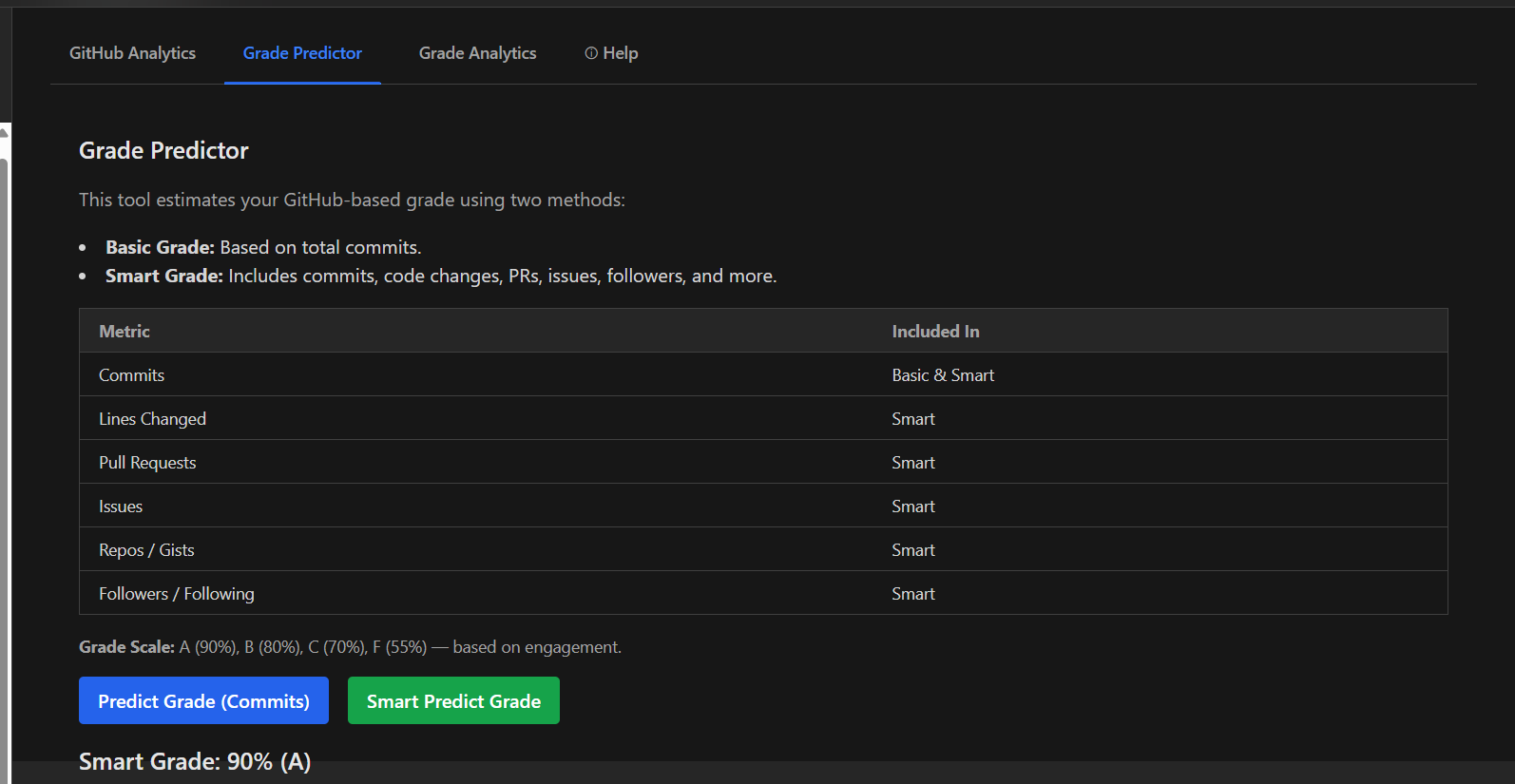Screen dimensions: 1515x784
Task: Select the Grade Predictor tab
Action: pos(302,53)
